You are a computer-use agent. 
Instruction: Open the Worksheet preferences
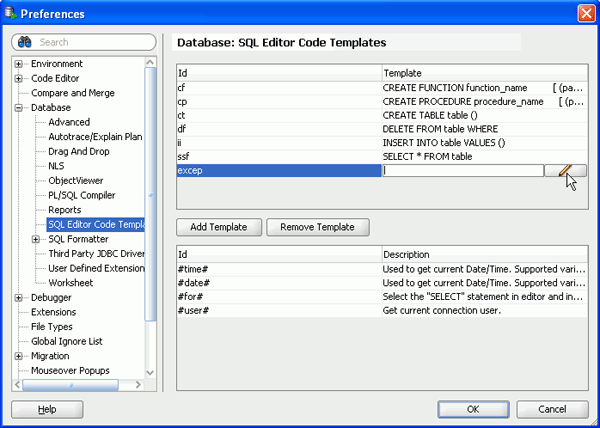coord(71,283)
